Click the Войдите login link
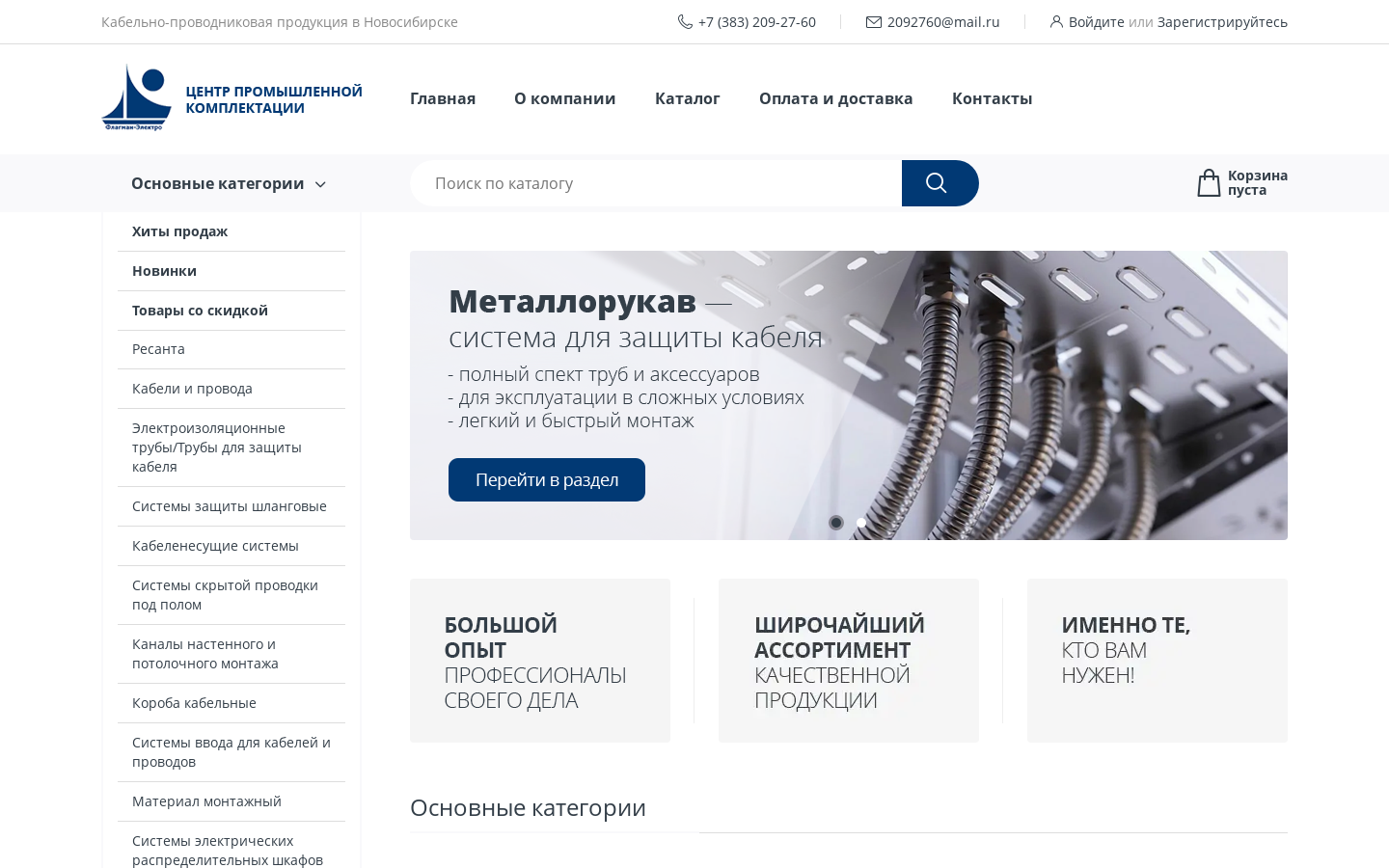Viewport: 1389px width, 868px height. 1096,21
